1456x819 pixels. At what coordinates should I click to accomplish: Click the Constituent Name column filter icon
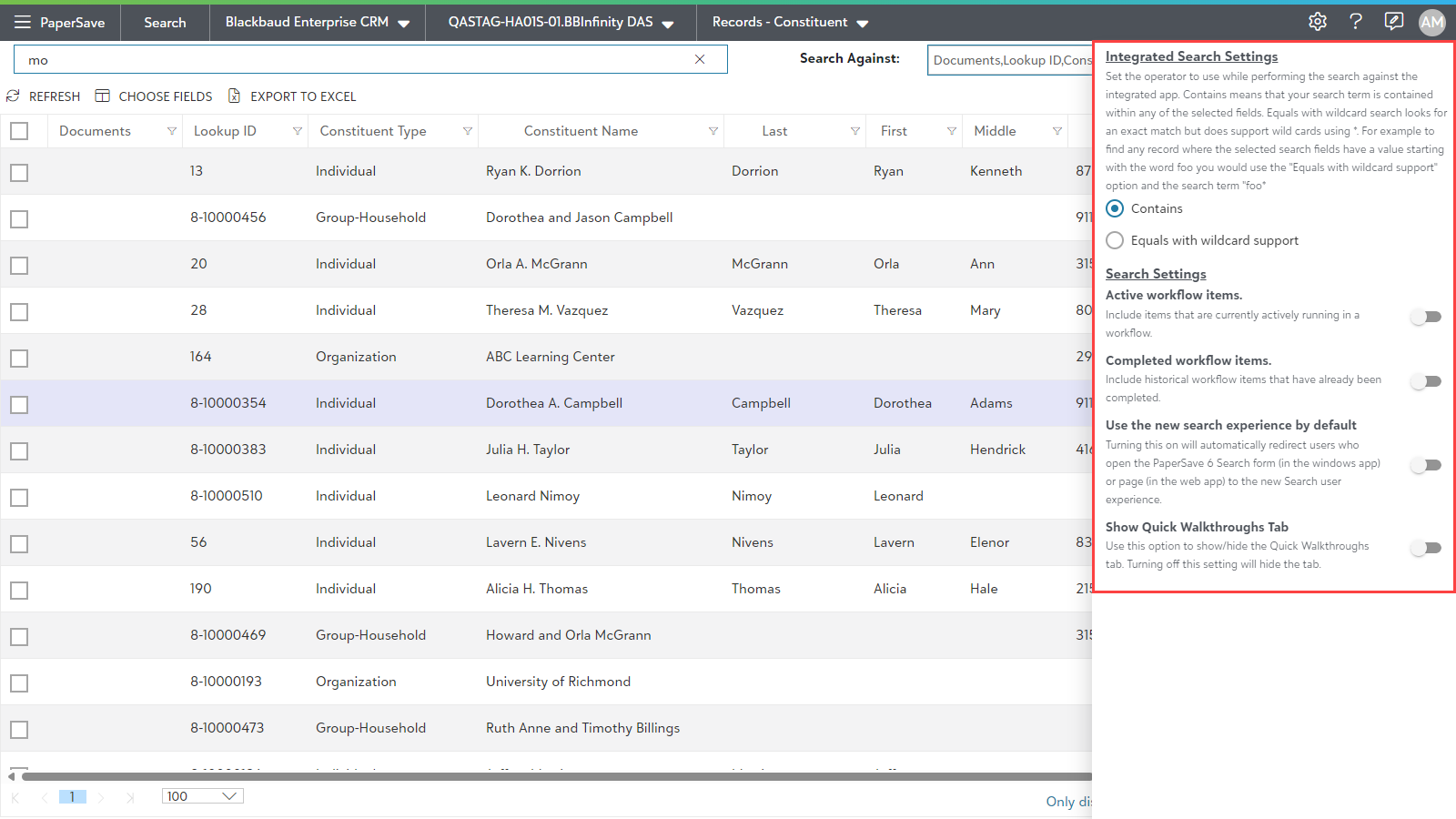pyautogui.click(x=713, y=131)
